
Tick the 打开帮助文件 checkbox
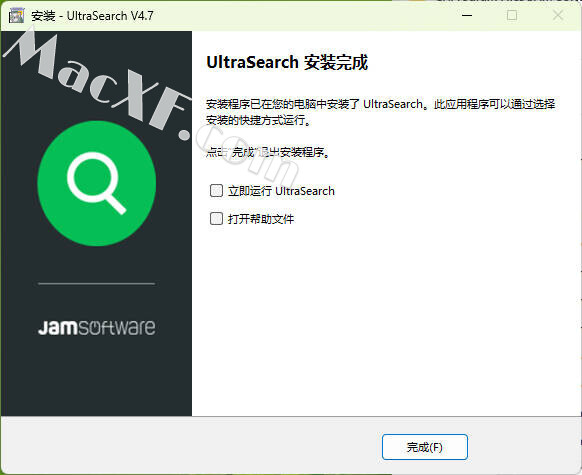click(216, 219)
